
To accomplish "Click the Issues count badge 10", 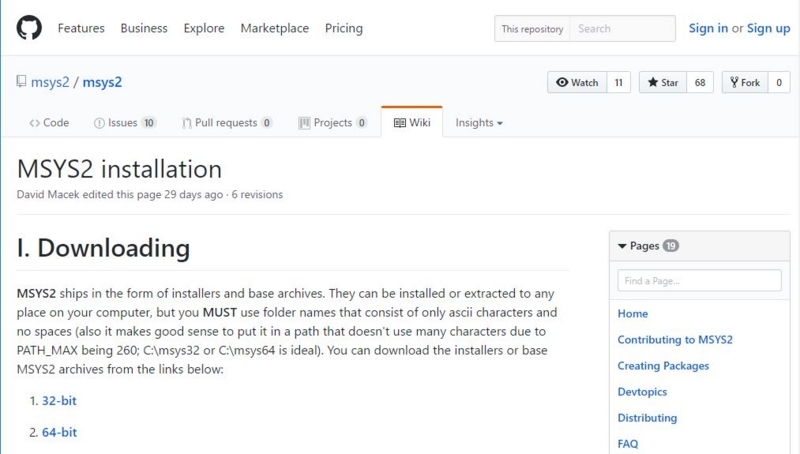I will [x=148, y=122].
